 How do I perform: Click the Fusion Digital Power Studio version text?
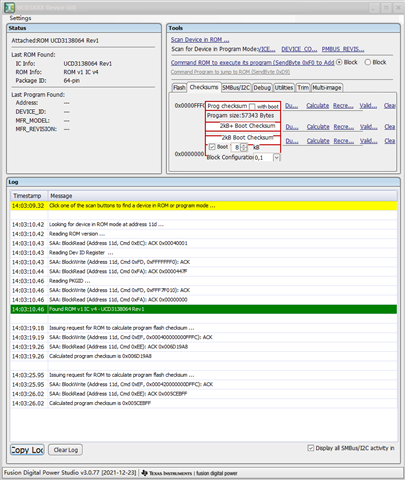point(70,473)
